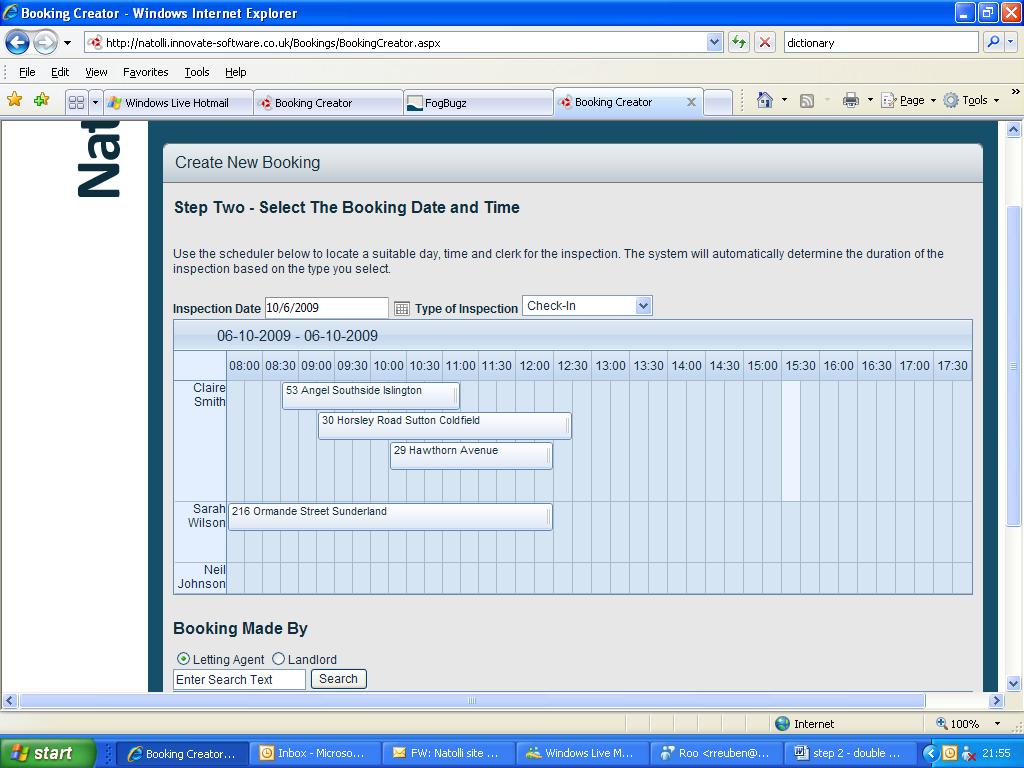
Task: Click the RSS feeds icon
Action: pos(807,101)
